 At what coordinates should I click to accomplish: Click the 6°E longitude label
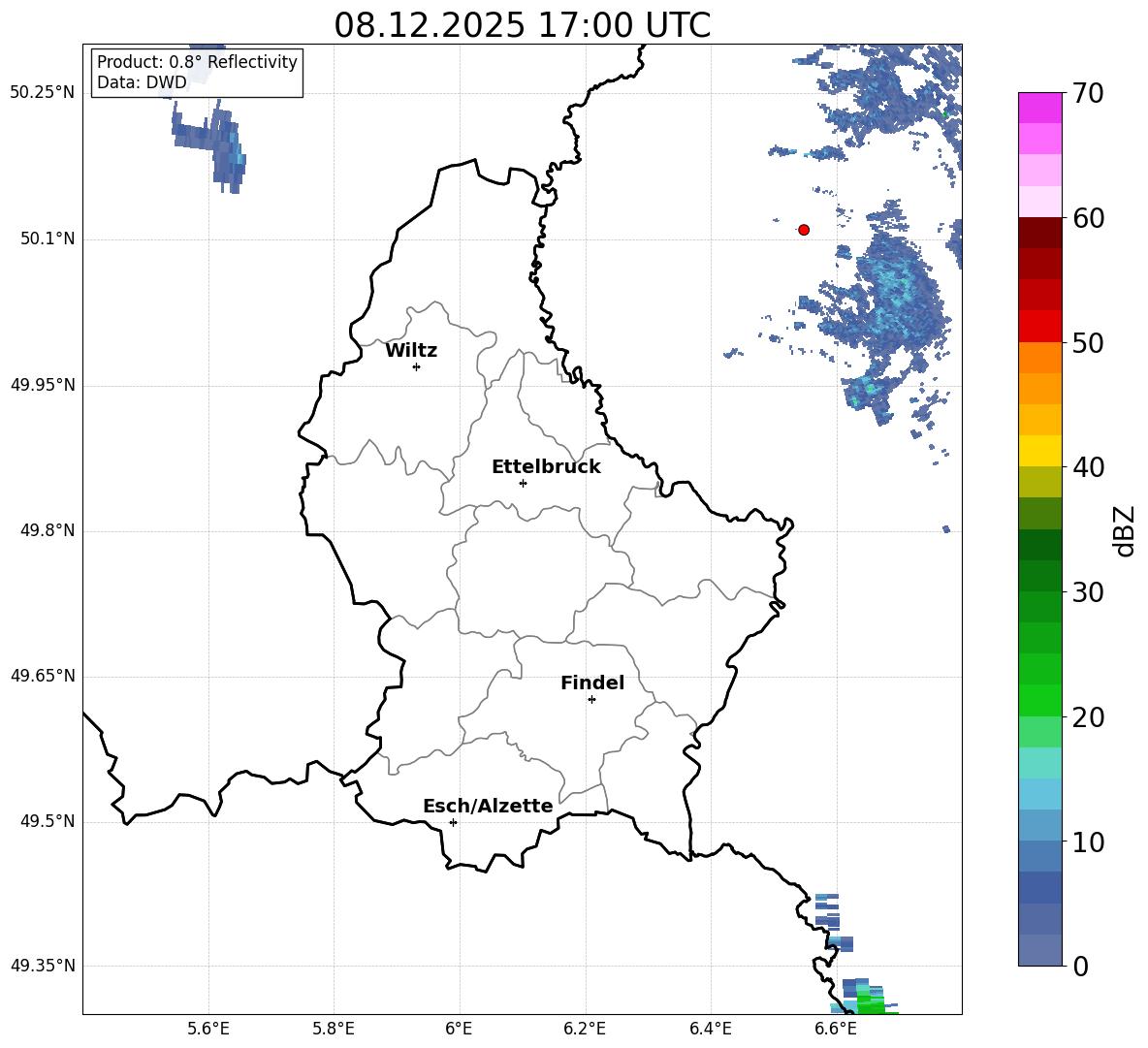pos(459,1029)
